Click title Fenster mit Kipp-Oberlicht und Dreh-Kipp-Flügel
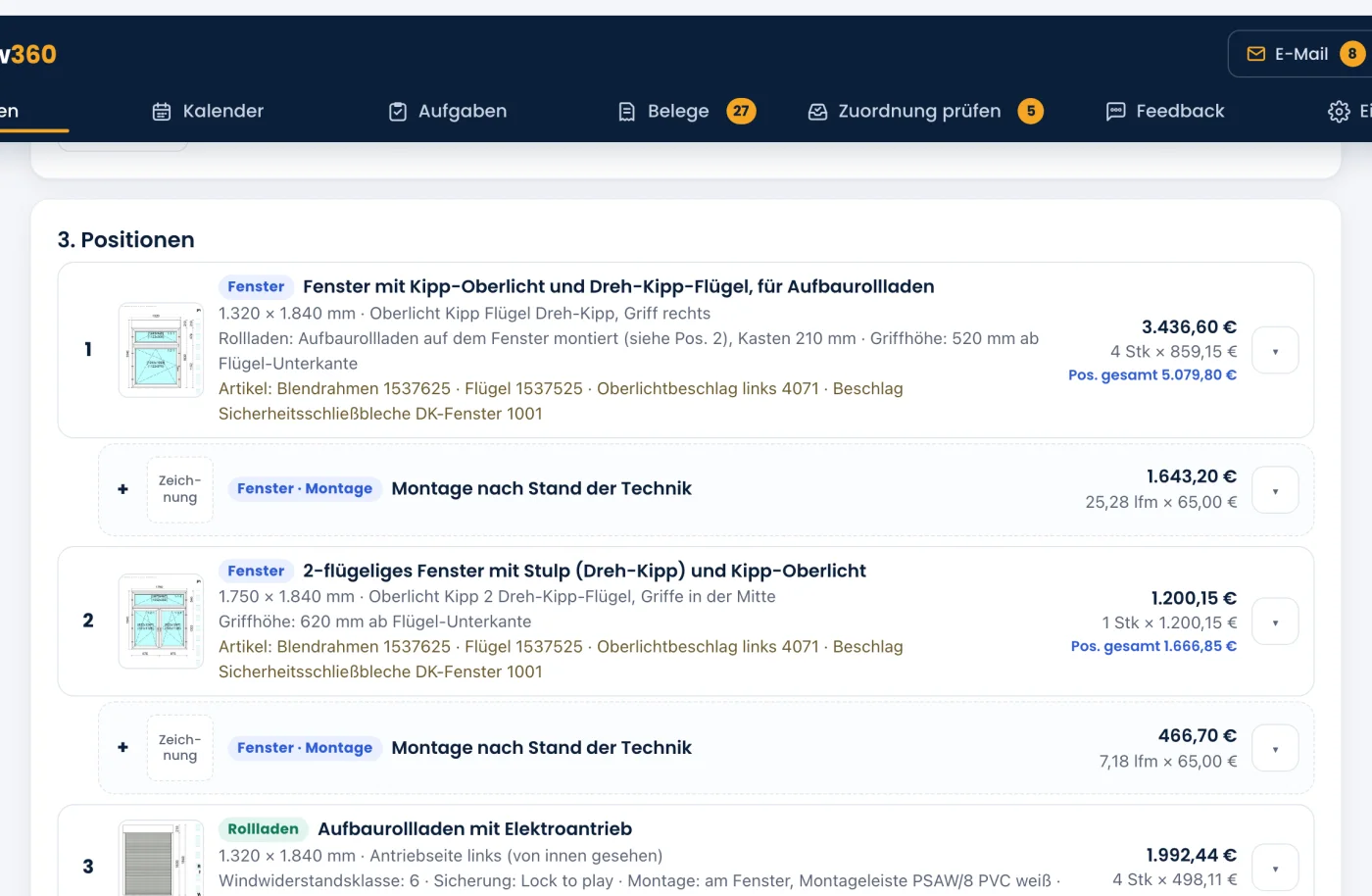 [618, 286]
